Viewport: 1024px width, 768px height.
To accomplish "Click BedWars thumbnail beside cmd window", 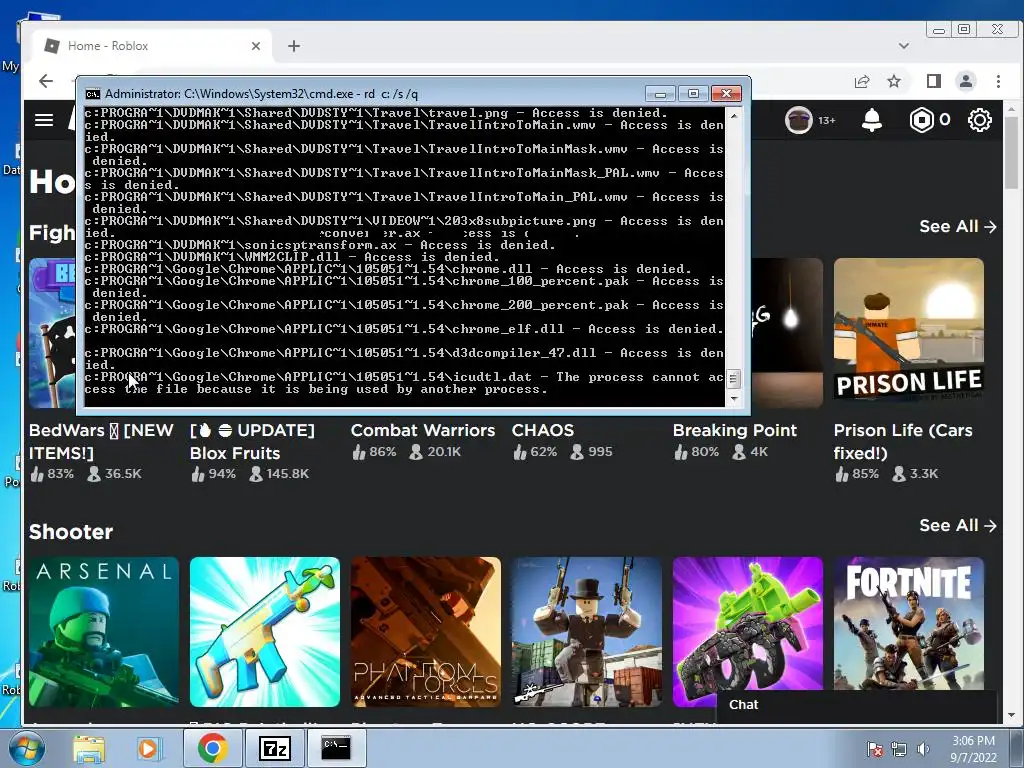I will pos(52,333).
